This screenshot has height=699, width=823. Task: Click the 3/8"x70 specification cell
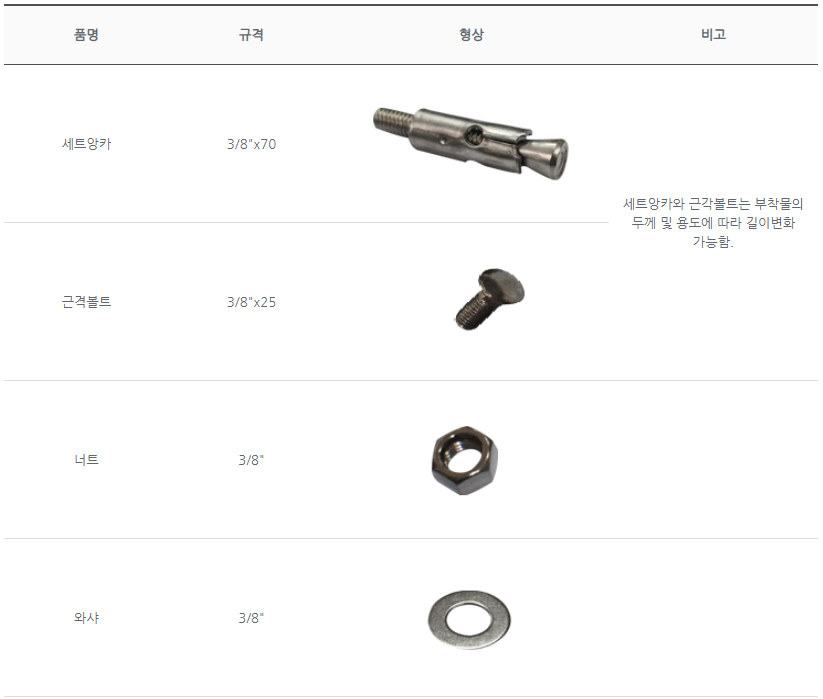pos(251,144)
